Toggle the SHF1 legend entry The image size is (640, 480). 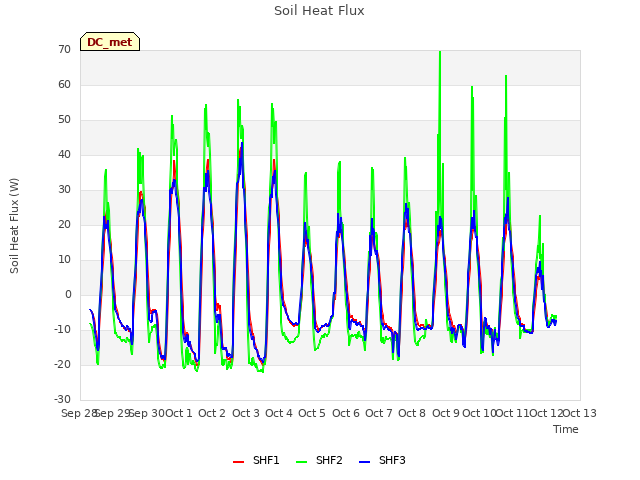(256, 460)
